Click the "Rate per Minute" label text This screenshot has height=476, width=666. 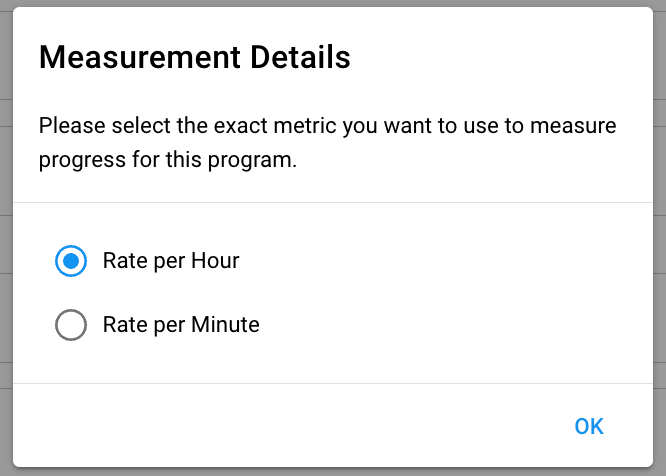(x=181, y=325)
